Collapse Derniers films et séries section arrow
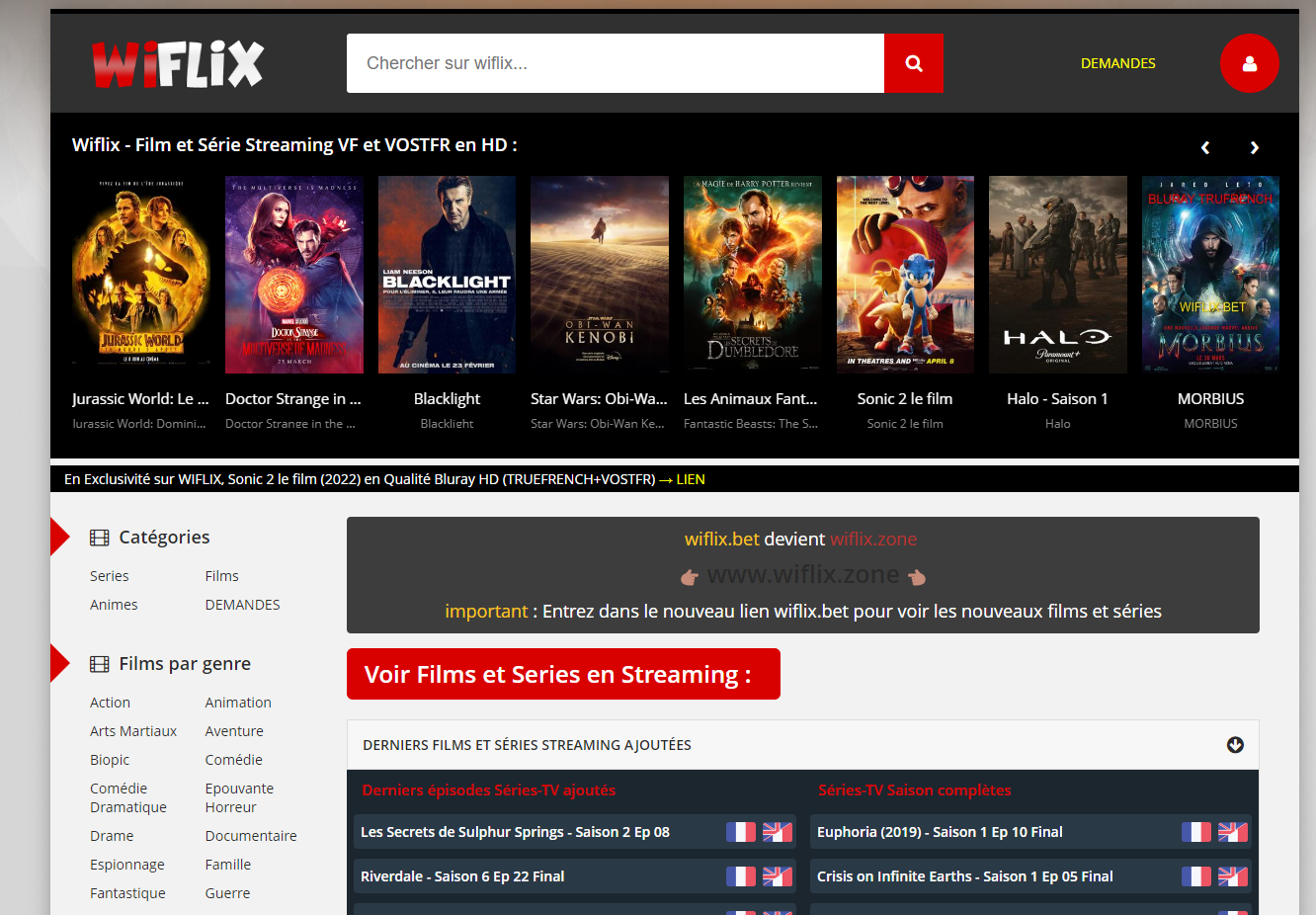The width and height of the screenshot is (1316, 915). pyautogui.click(x=1235, y=745)
